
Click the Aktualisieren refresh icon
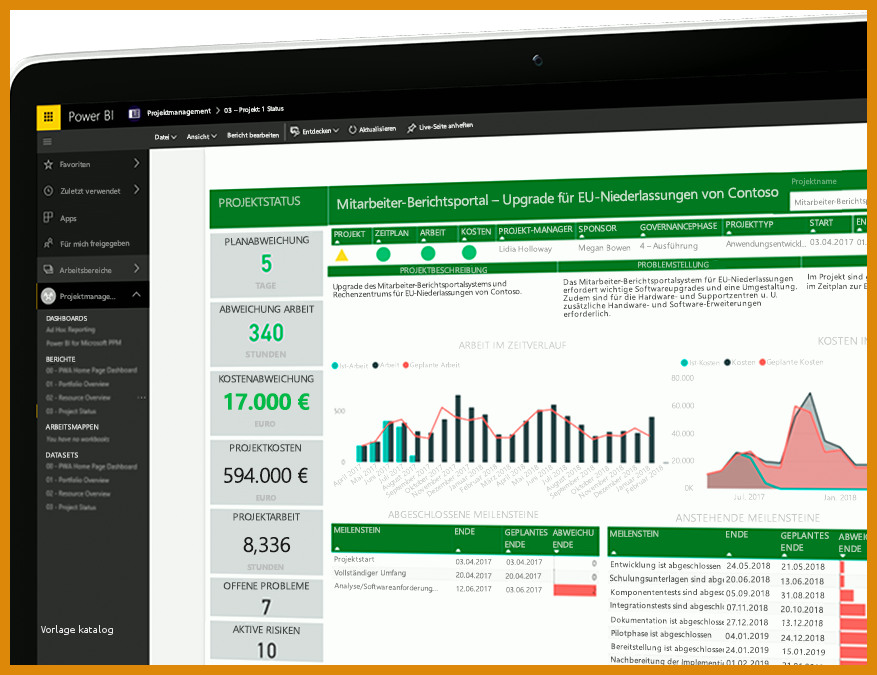coord(352,130)
